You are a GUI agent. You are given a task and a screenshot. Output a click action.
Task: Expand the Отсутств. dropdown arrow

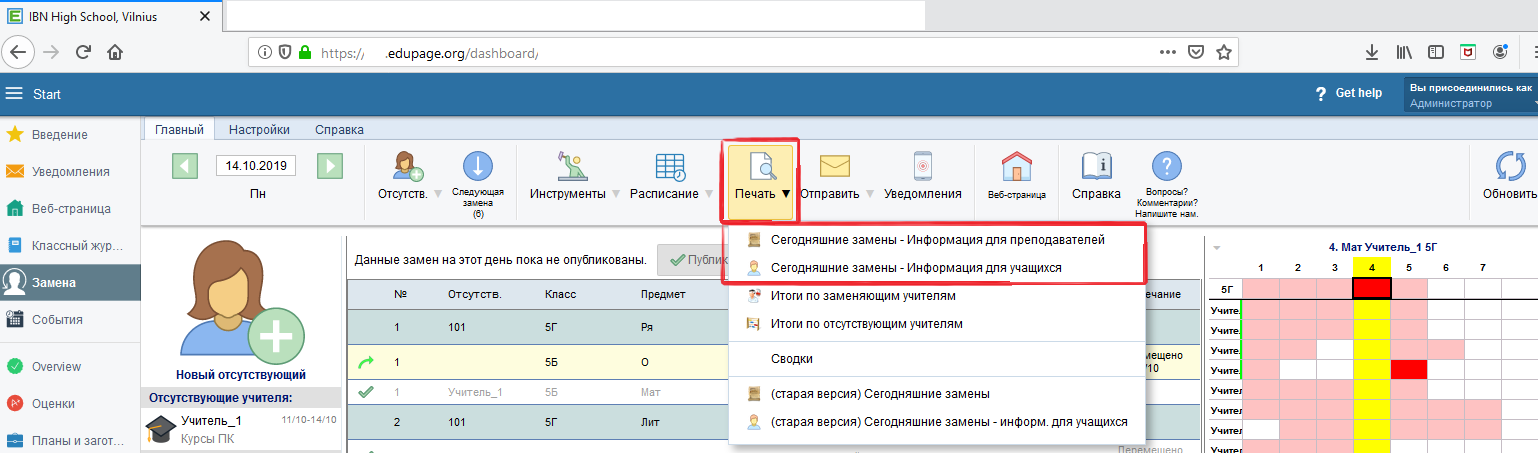pyautogui.click(x=435, y=195)
